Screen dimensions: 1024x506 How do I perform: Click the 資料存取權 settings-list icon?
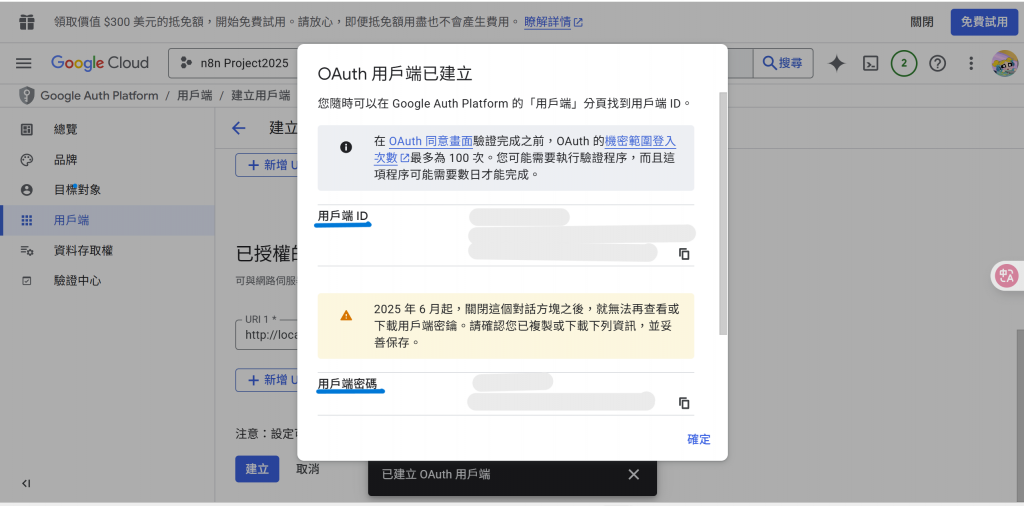point(27,251)
